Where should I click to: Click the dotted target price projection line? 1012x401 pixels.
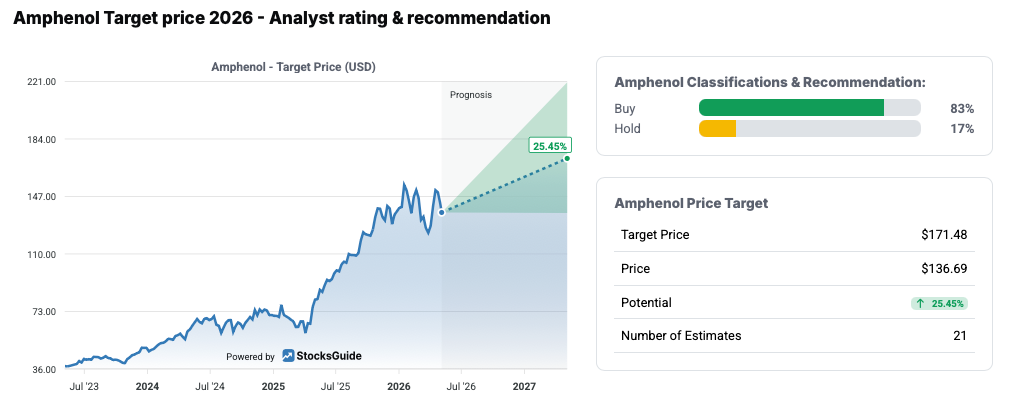point(504,185)
